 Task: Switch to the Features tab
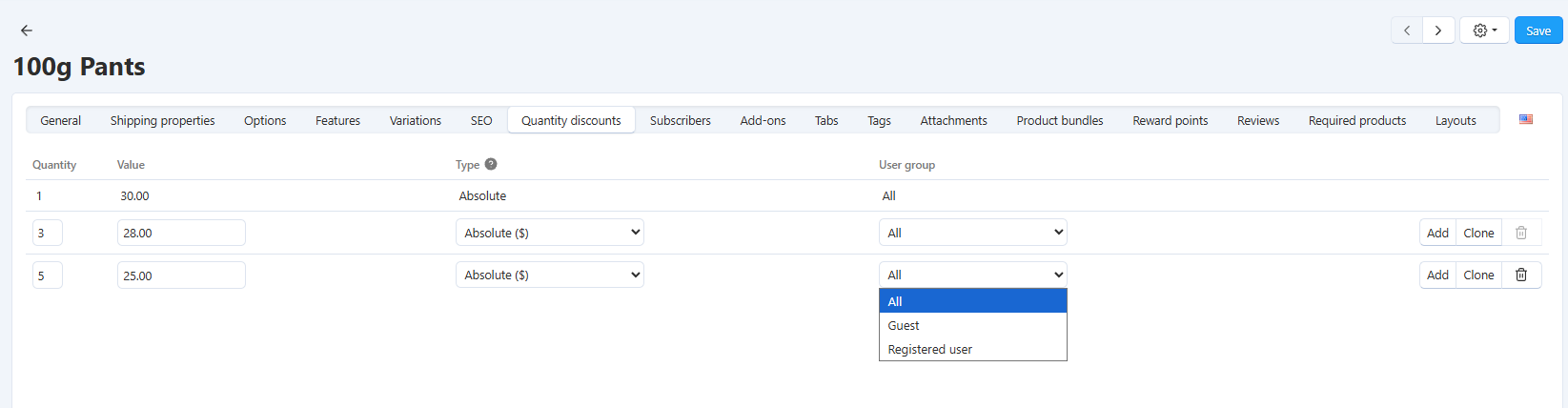338,120
